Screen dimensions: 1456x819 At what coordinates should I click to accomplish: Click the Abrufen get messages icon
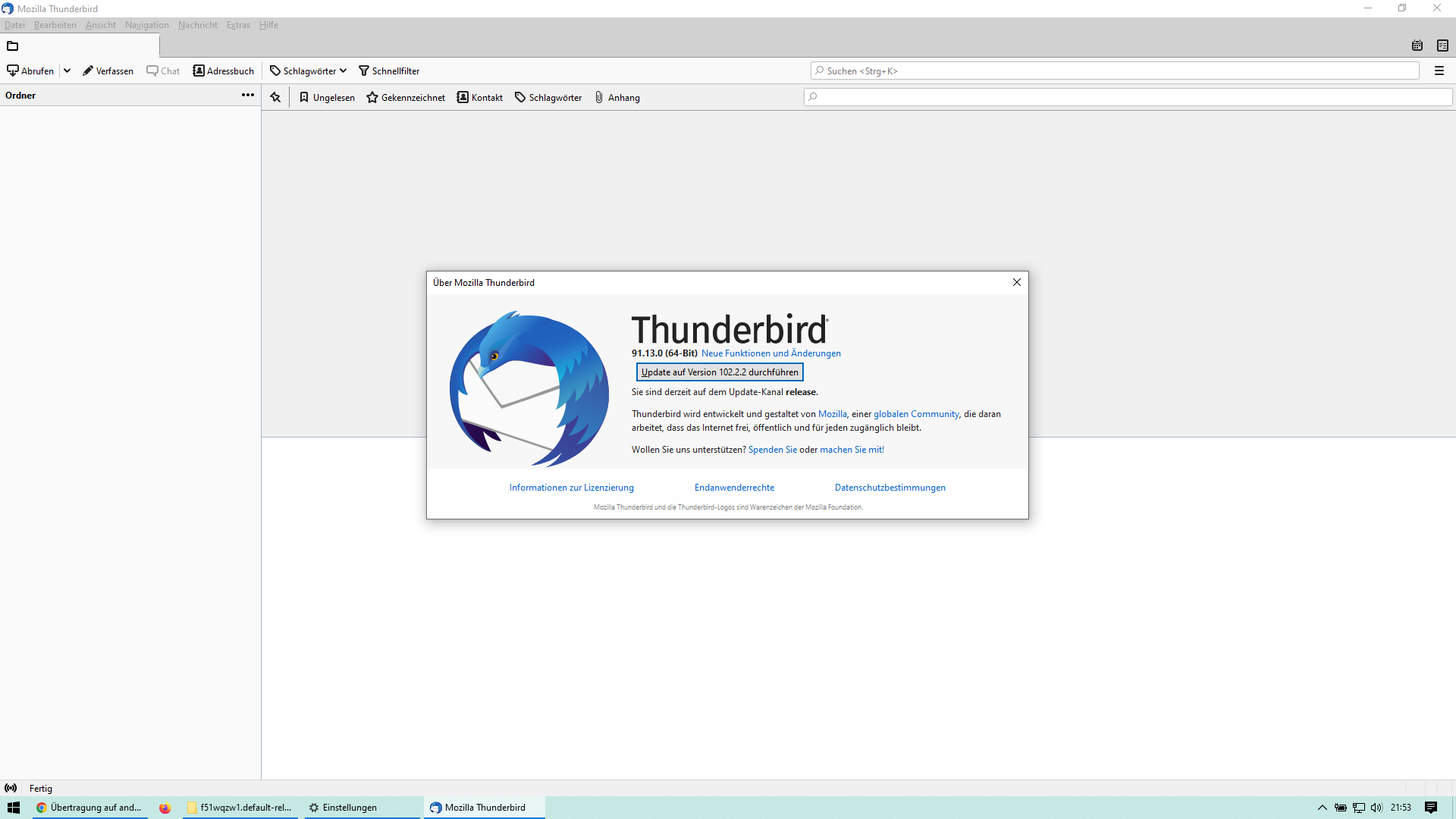(13, 71)
